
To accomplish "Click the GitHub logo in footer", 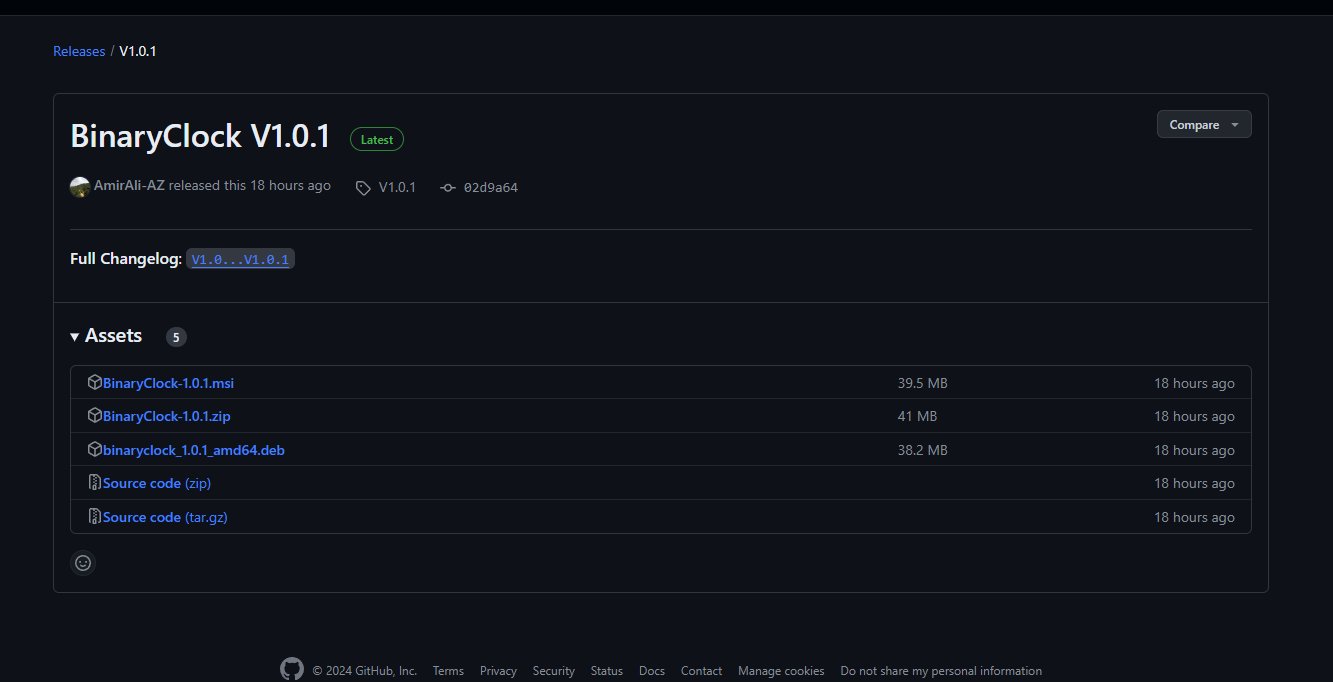I will [x=291, y=670].
